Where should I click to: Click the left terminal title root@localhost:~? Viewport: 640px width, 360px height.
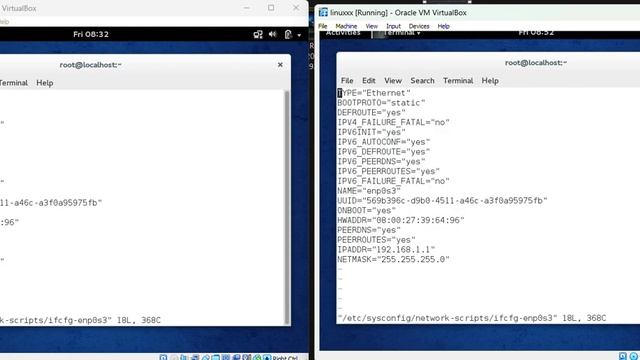click(90, 65)
